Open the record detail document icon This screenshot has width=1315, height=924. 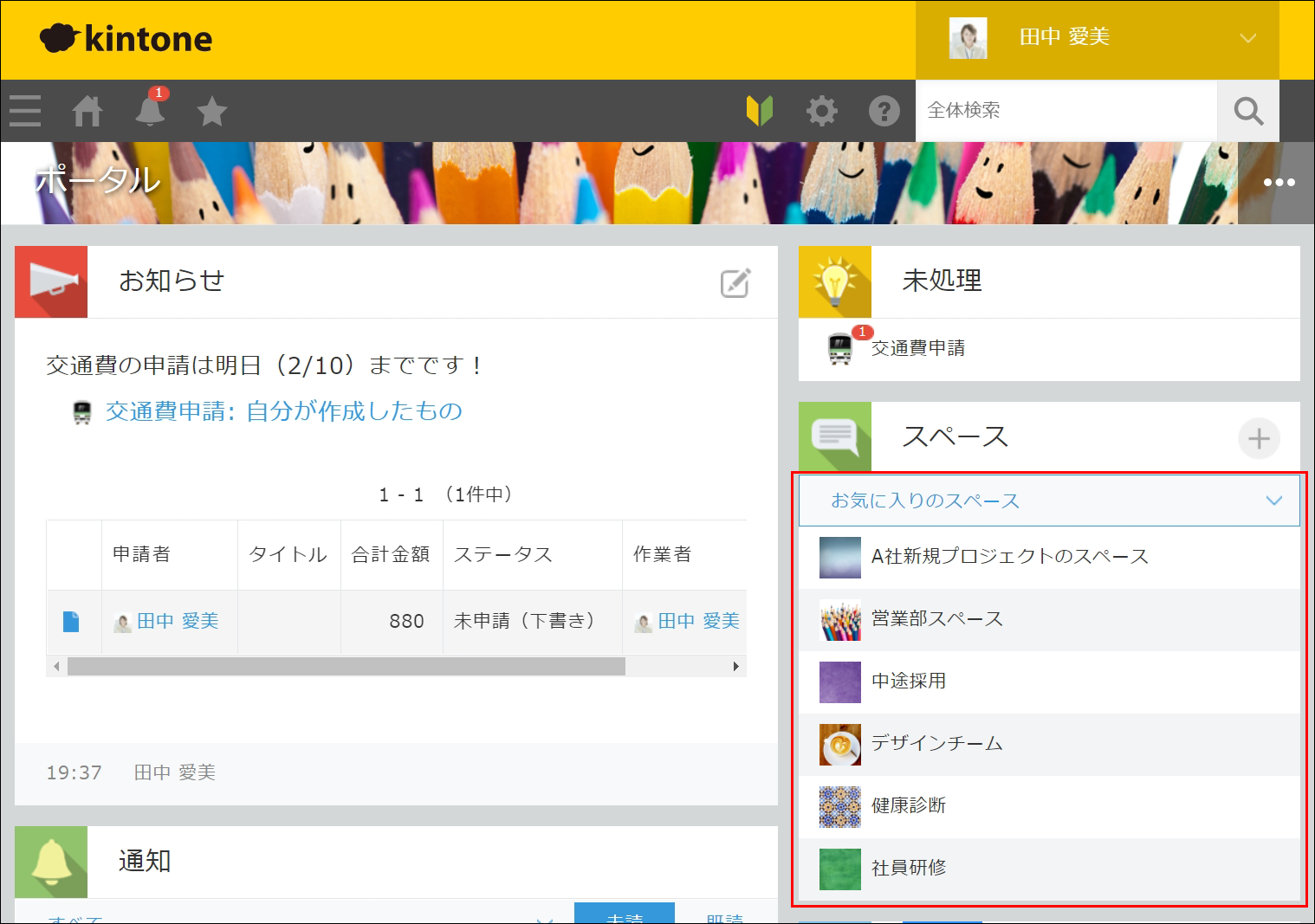[x=71, y=622]
